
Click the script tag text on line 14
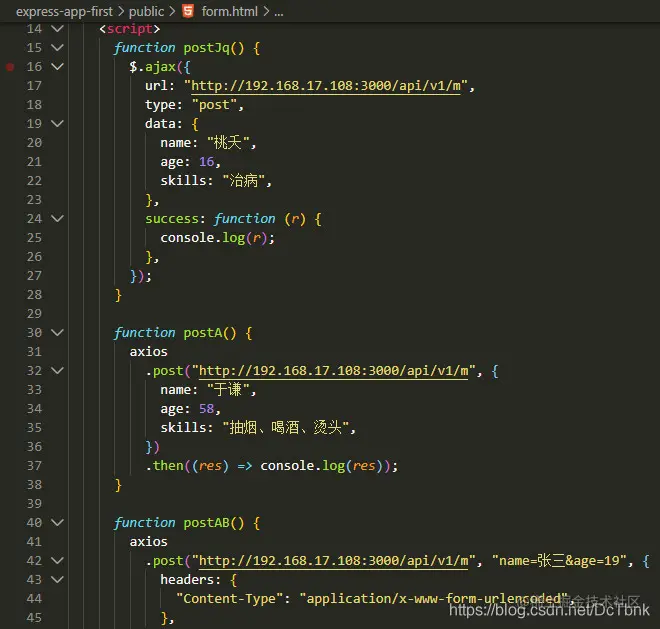point(129,29)
